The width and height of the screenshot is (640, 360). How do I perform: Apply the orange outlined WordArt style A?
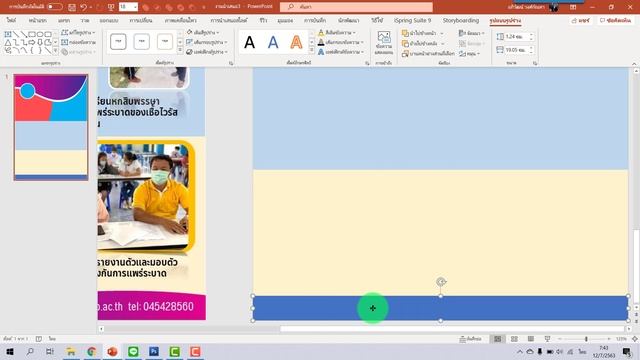click(296, 42)
